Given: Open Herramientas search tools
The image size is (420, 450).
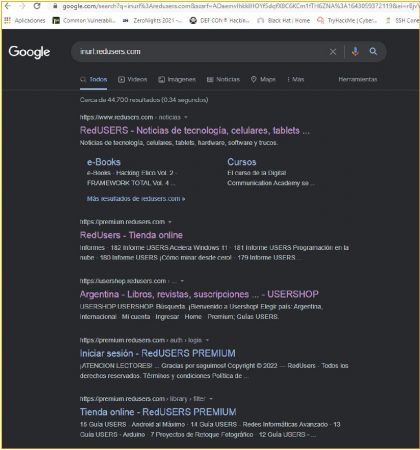Looking at the screenshot, I should click(x=358, y=79).
